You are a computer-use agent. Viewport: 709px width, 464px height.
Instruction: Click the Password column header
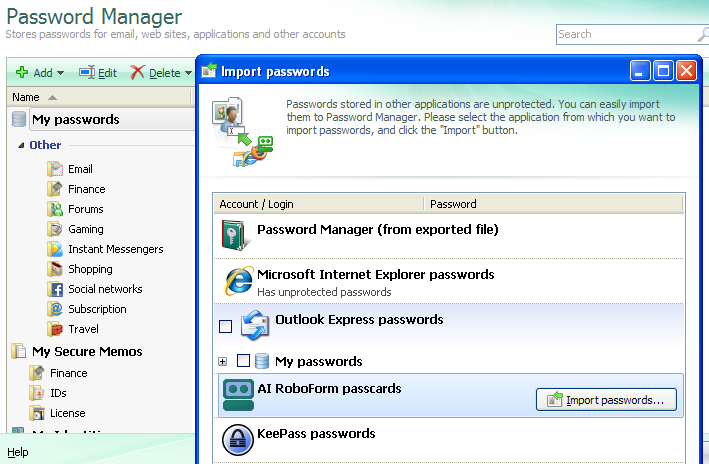(553, 204)
